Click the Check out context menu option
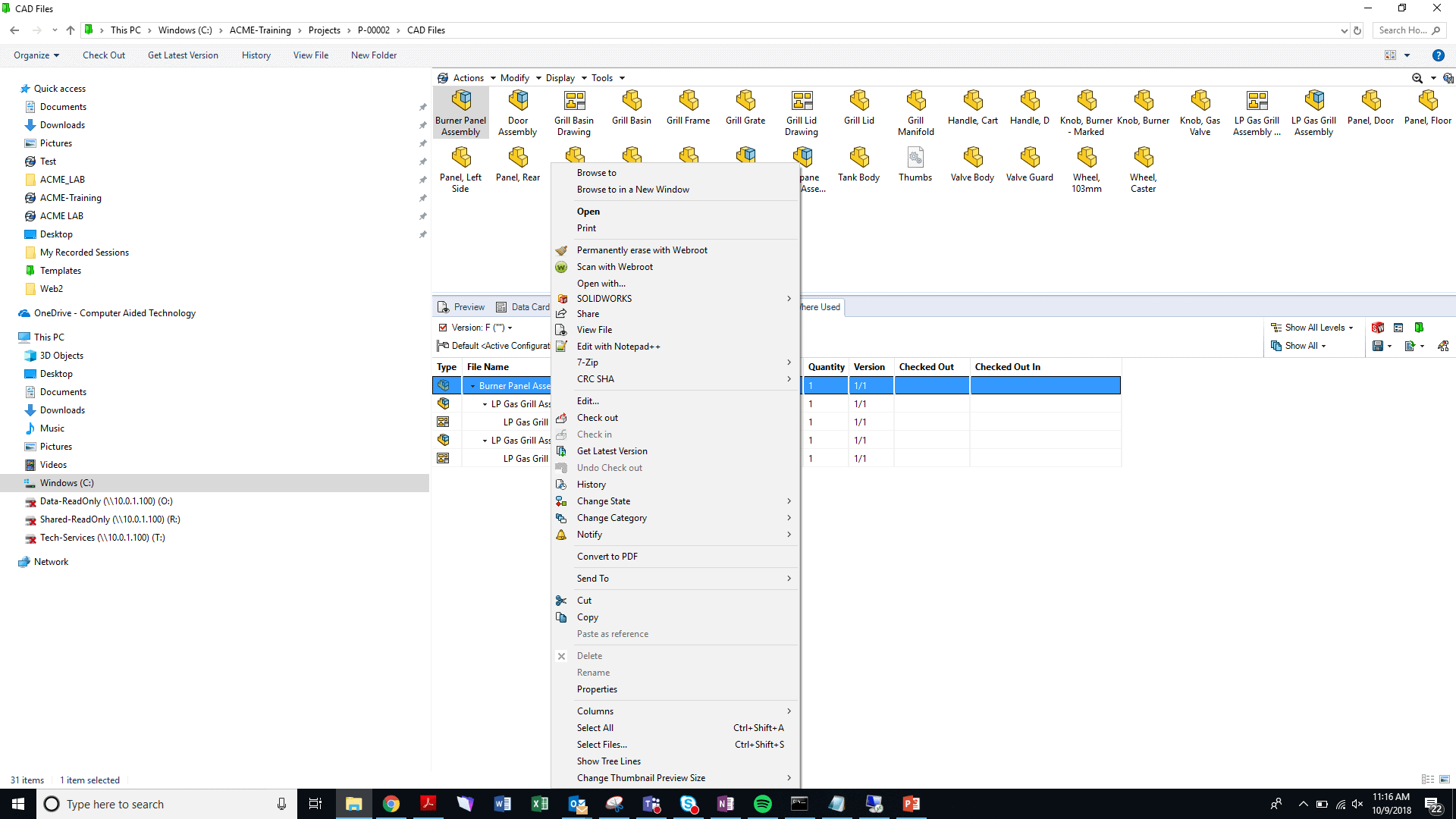This screenshot has width=1456, height=819. (598, 418)
